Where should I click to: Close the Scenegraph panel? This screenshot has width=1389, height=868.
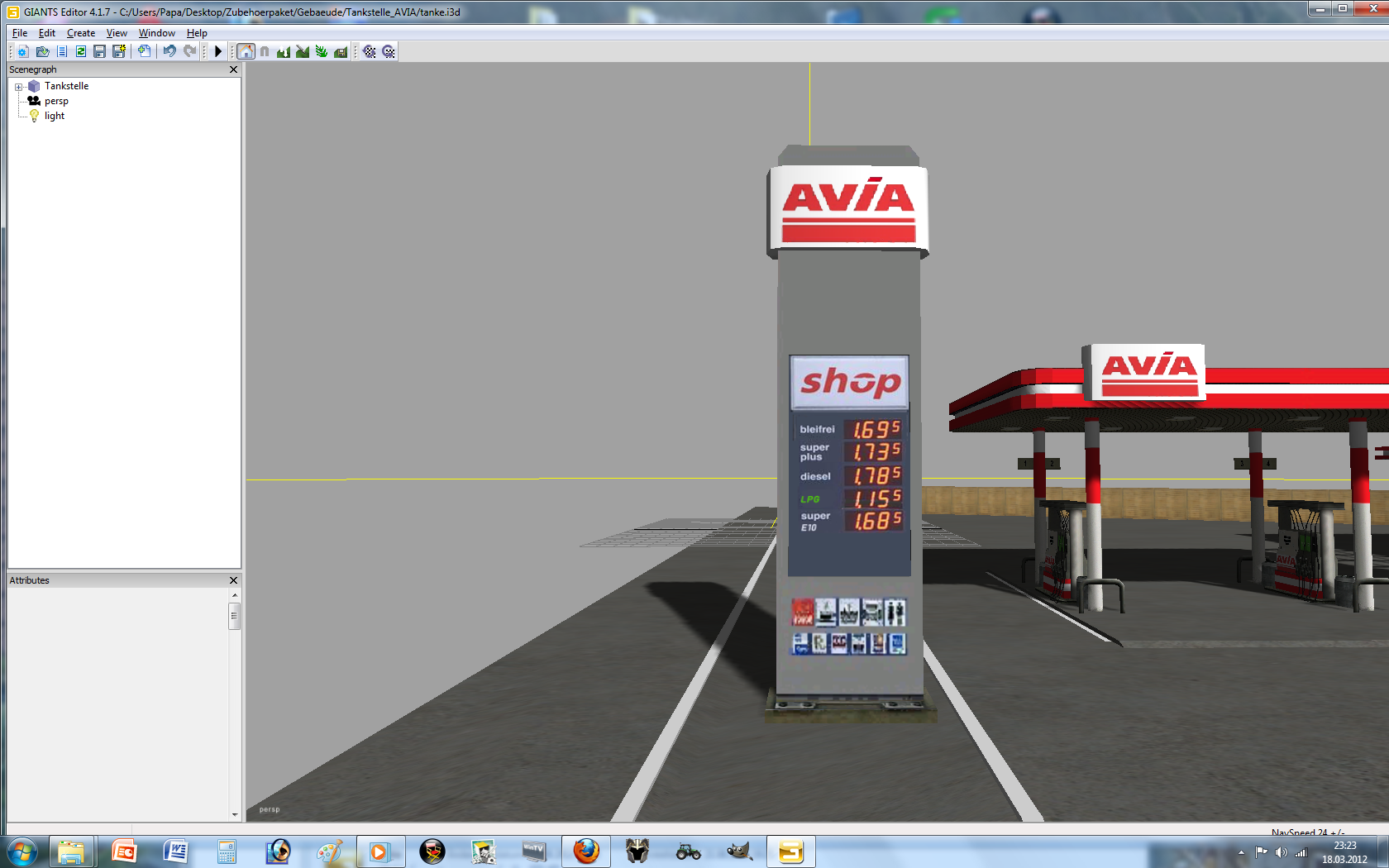click(x=233, y=69)
